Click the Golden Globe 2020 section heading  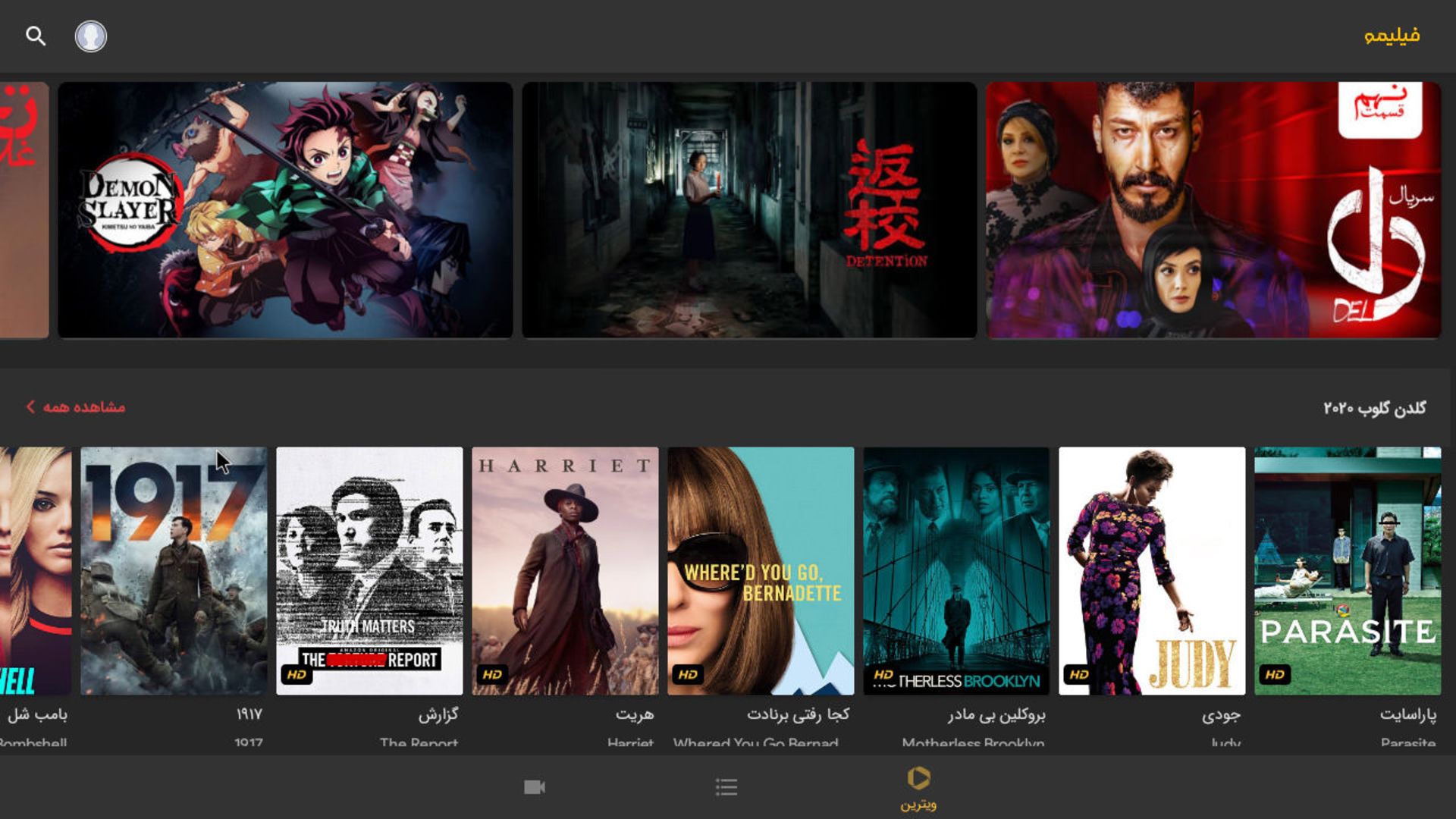tap(1374, 408)
